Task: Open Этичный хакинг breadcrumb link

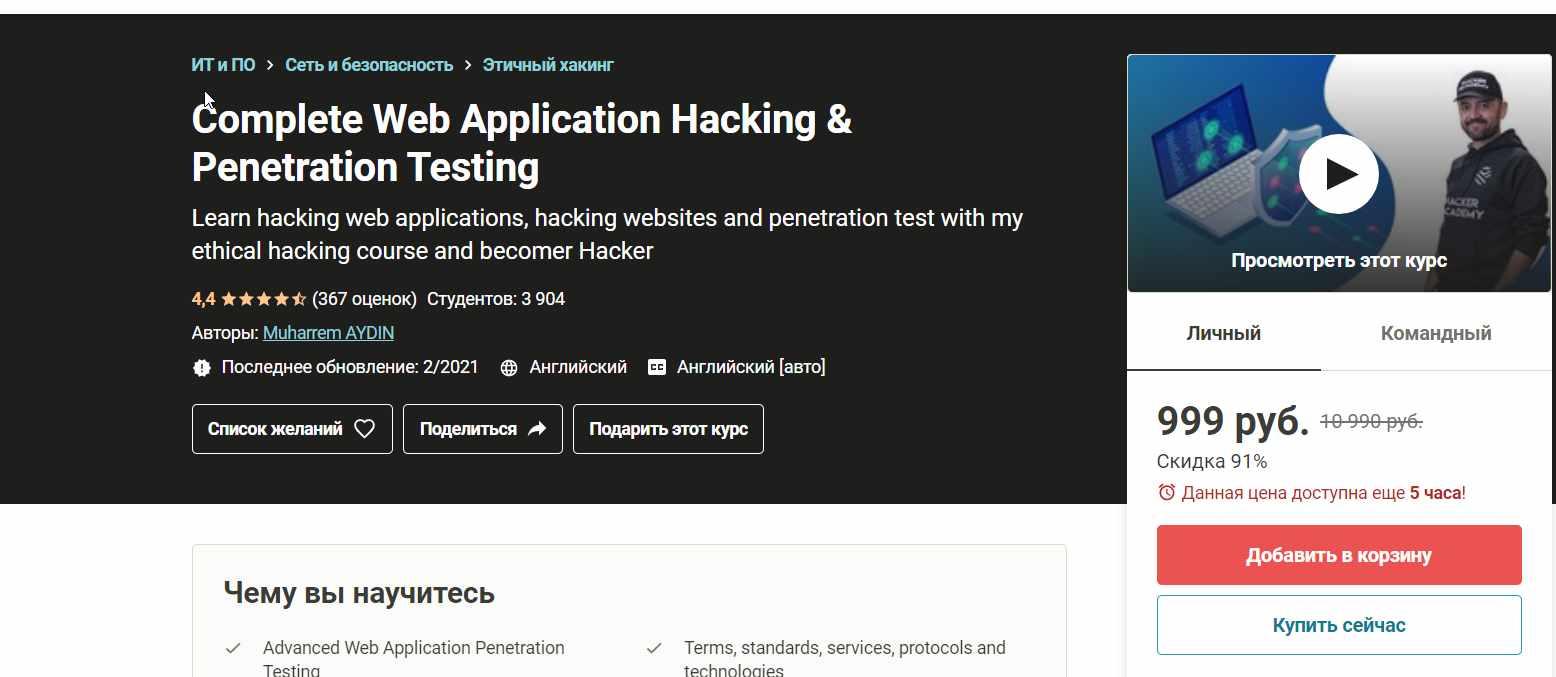Action: click(x=548, y=65)
